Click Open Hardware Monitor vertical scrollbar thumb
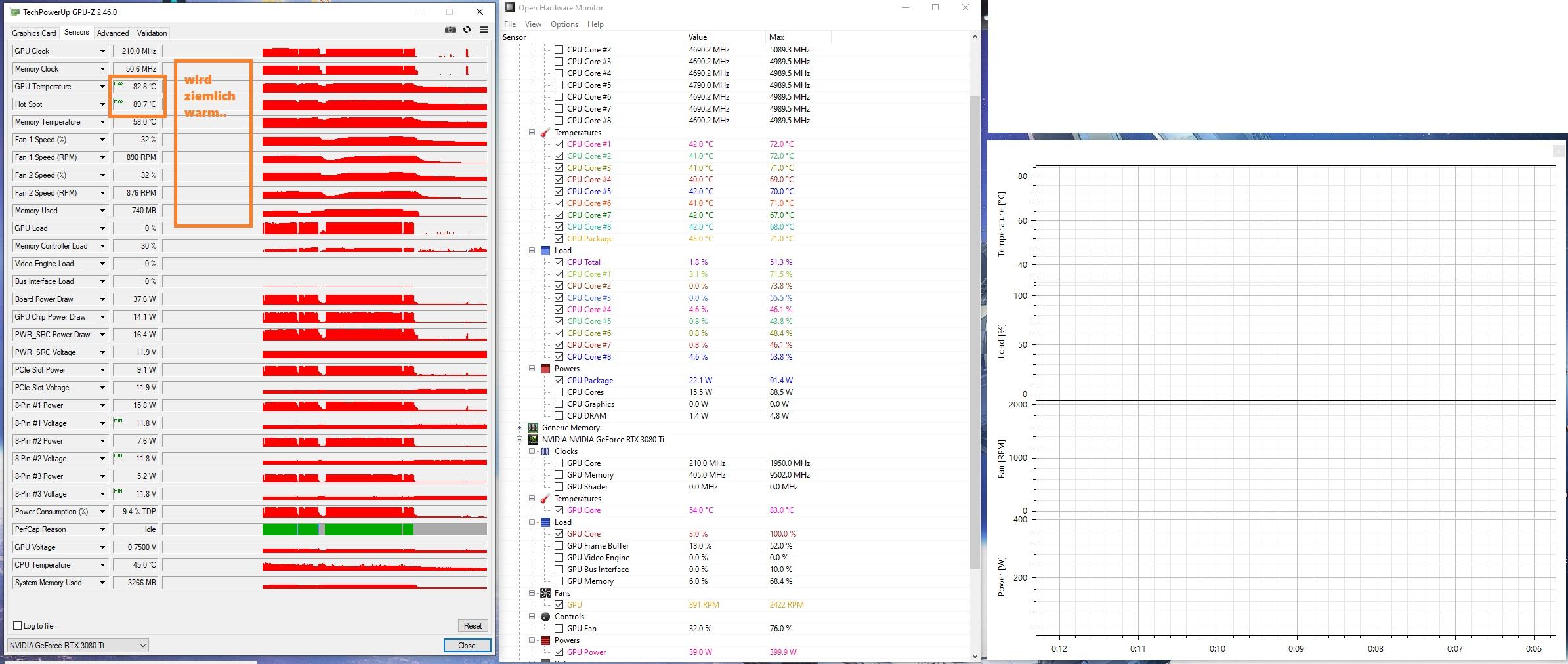Screen dimensions: 1568x664 click(x=975, y=331)
